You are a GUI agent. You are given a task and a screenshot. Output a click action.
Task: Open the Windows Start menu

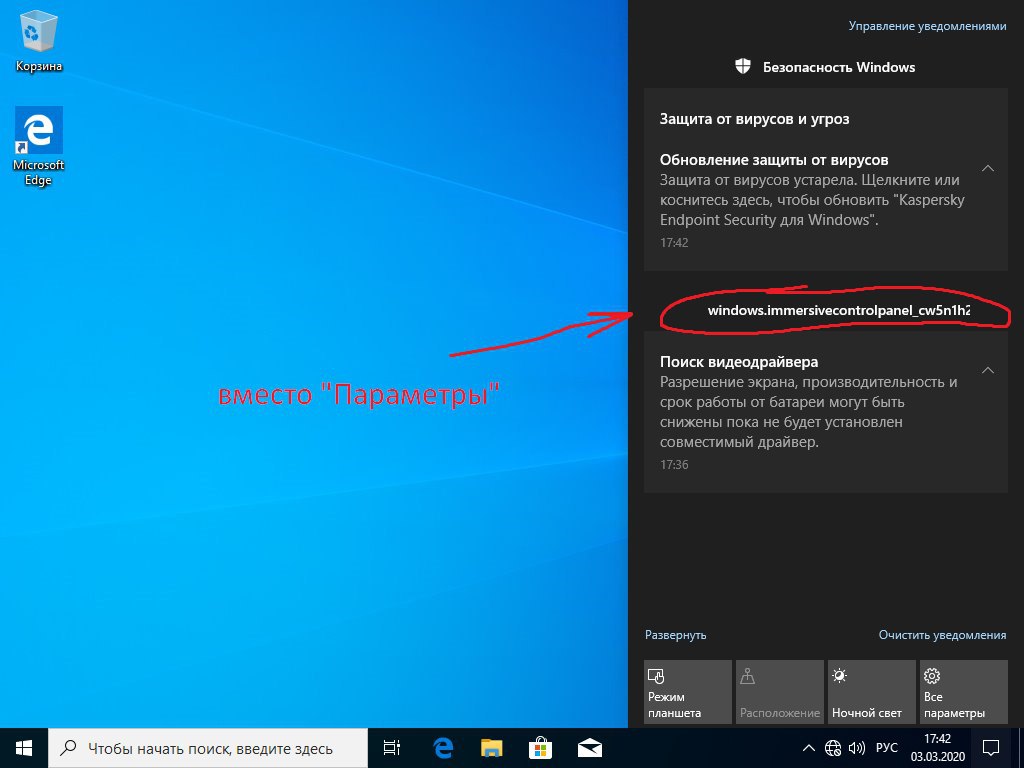(x=24, y=748)
